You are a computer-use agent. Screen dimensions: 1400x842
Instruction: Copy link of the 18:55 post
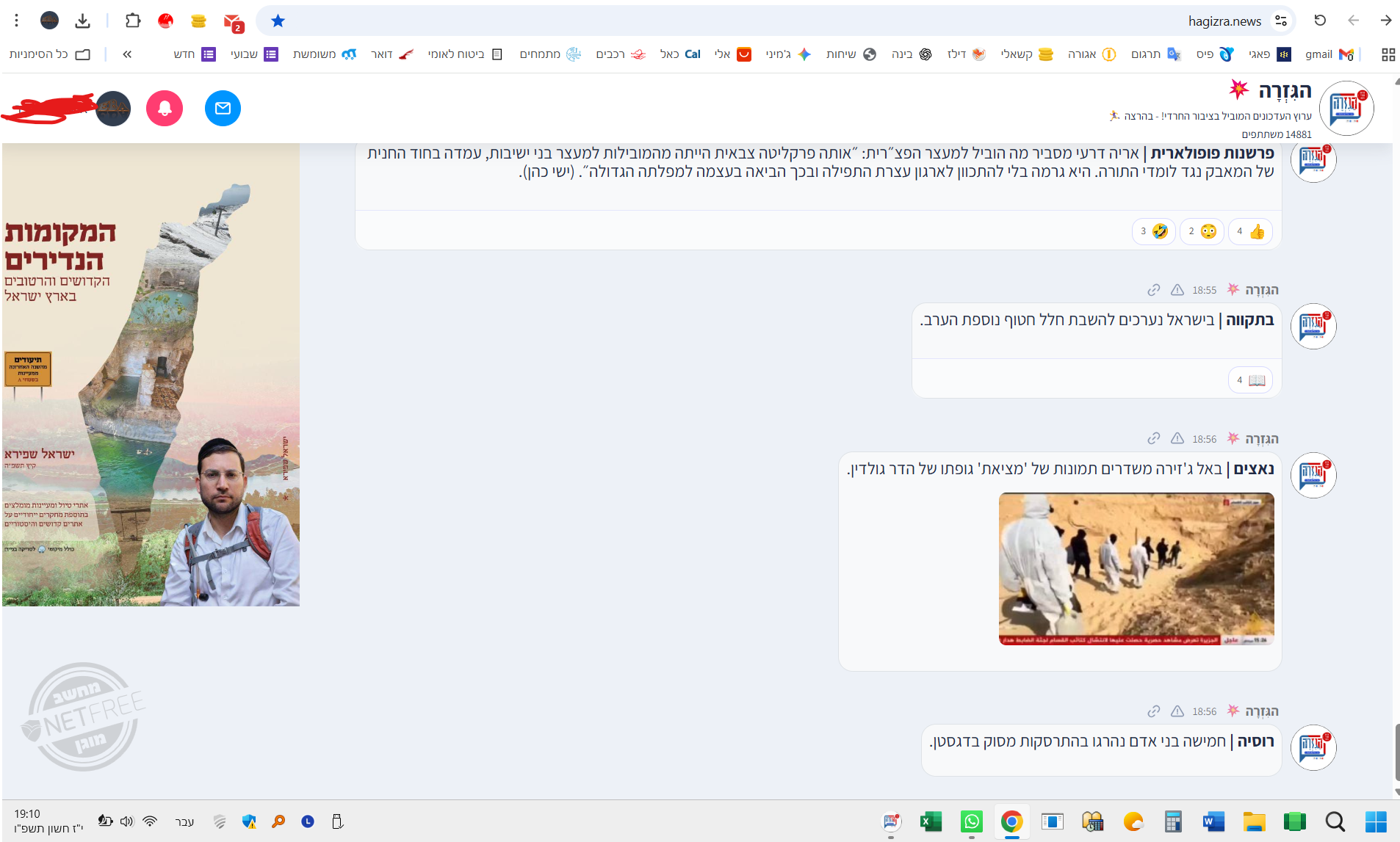coord(1154,290)
